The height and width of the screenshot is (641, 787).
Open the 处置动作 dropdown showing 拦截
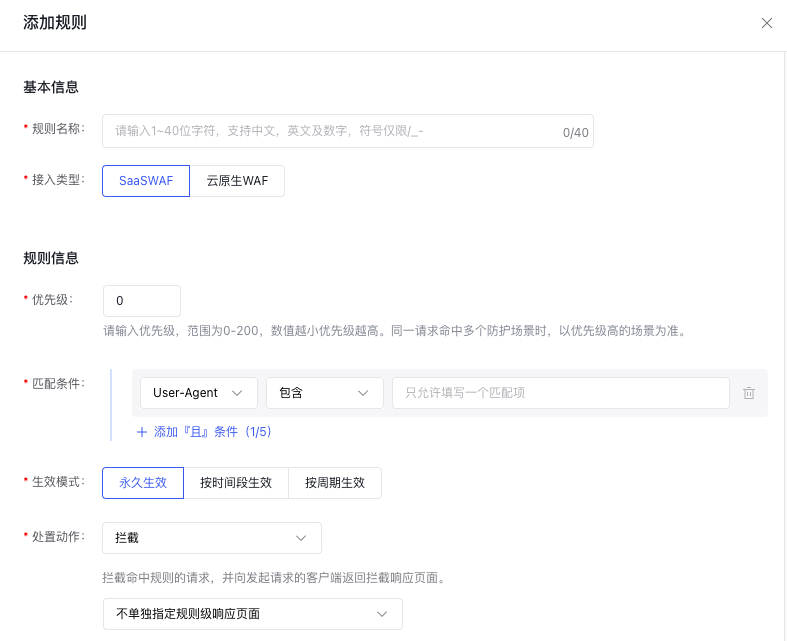click(212, 538)
